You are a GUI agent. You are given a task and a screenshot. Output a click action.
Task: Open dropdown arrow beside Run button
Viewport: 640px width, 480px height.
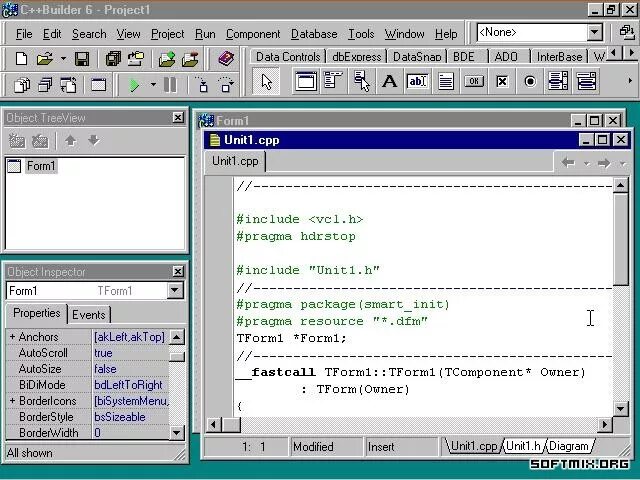(153, 85)
